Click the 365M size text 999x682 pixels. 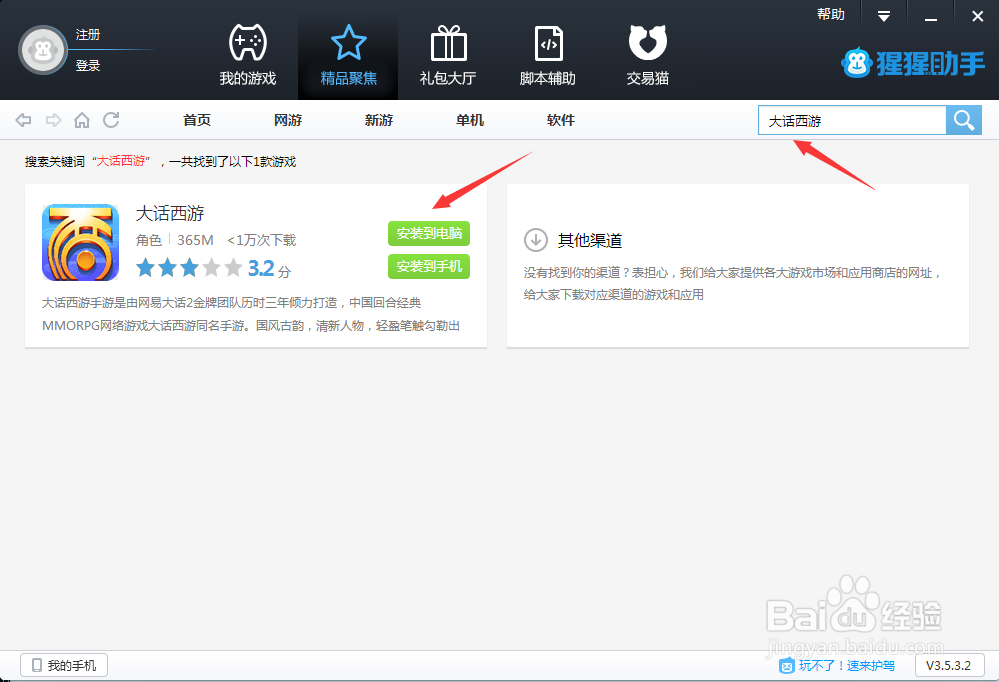(x=195, y=240)
